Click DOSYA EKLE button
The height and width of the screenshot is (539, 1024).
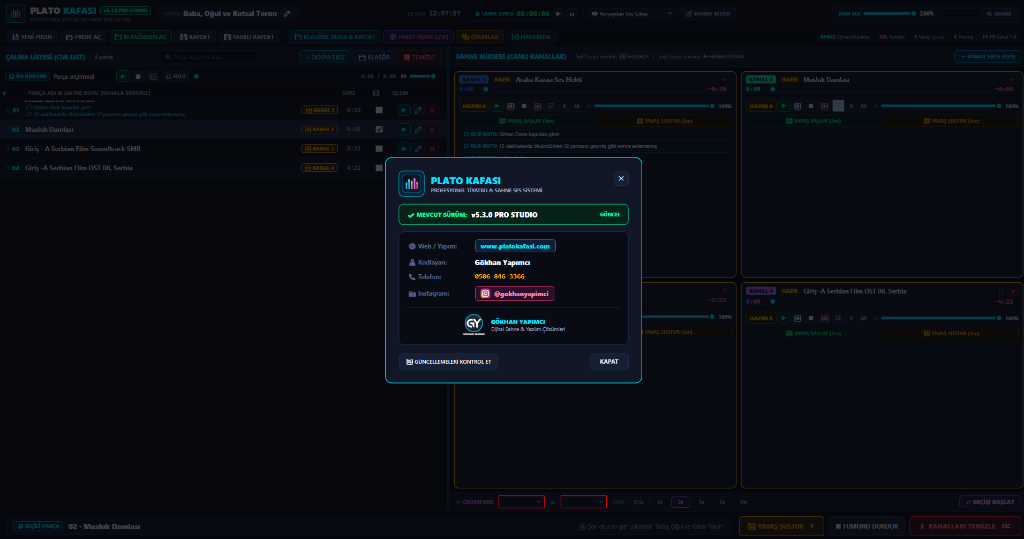(x=325, y=57)
